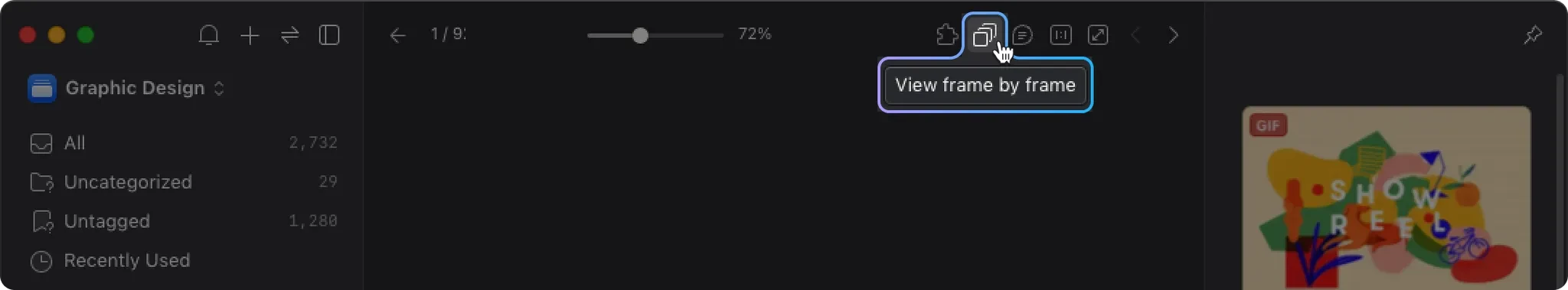This screenshot has height=290, width=1568.
Task: Open the notifications bell
Action: pos(208,35)
